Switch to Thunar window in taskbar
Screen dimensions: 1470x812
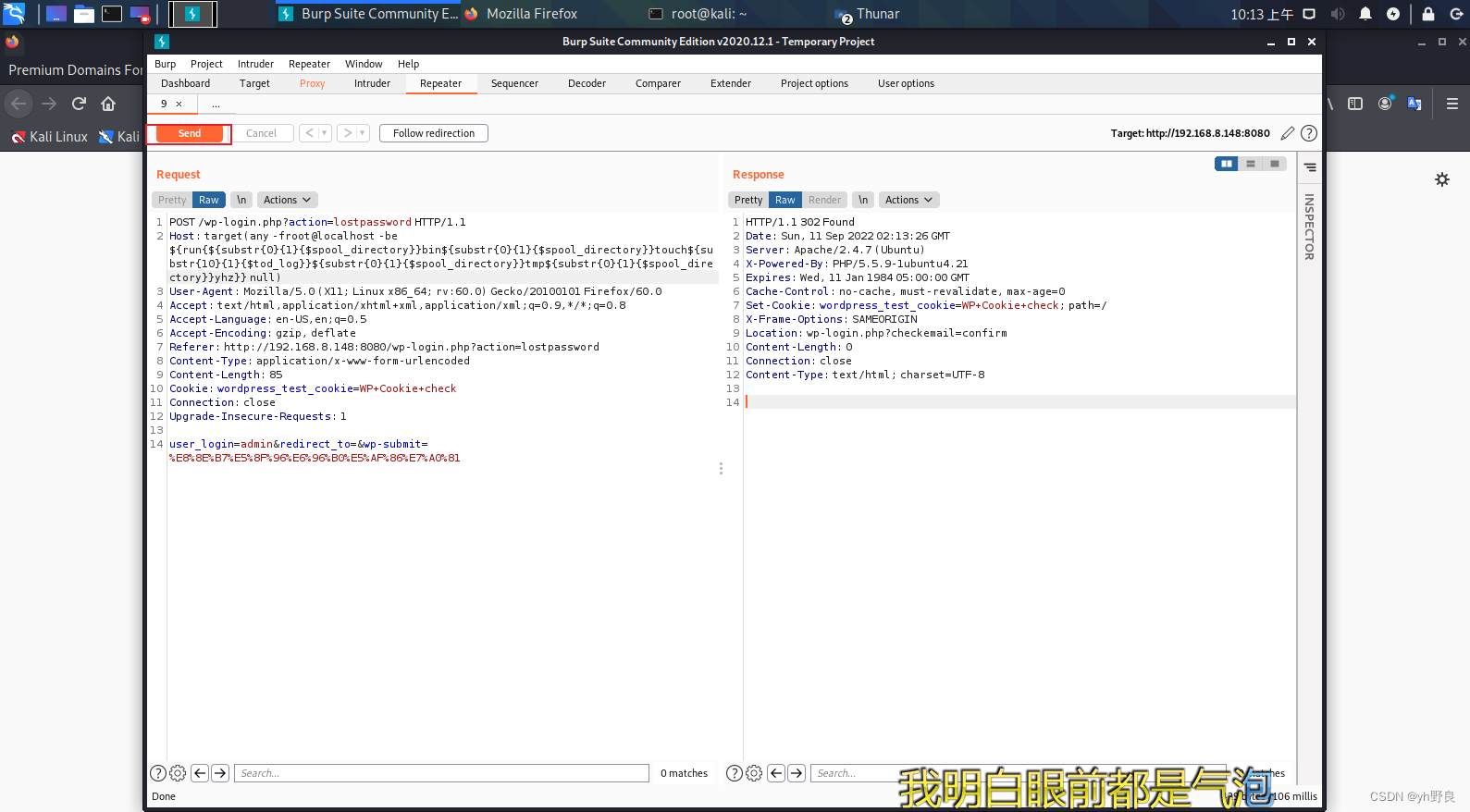(868, 14)
